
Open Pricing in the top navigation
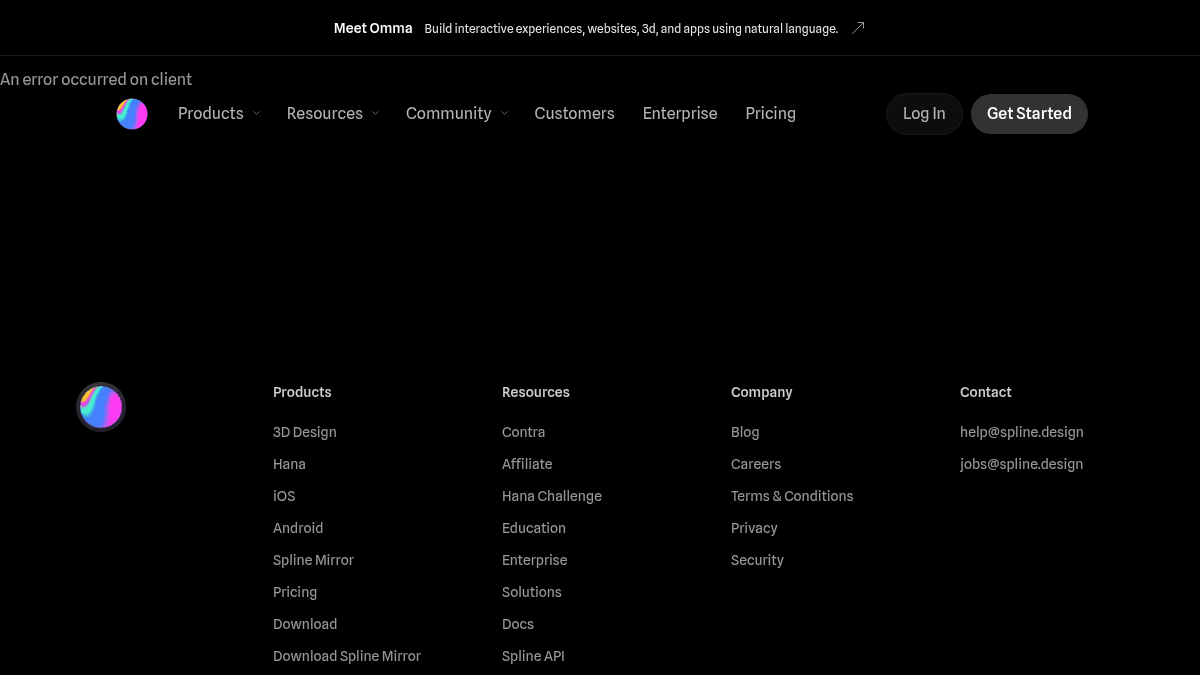(771, 114)
